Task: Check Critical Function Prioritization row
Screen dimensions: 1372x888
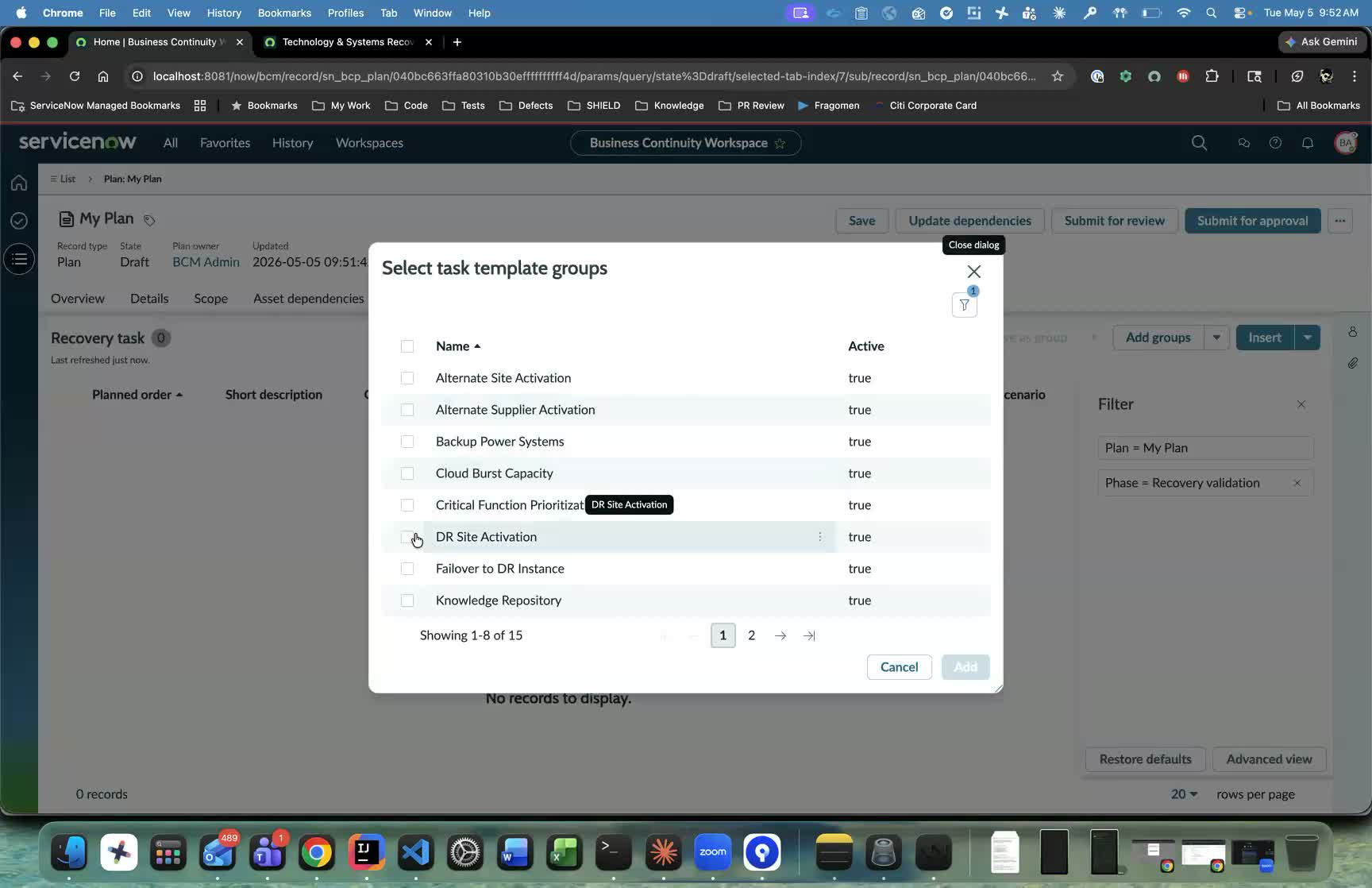Action: click(x=407, y=505)
